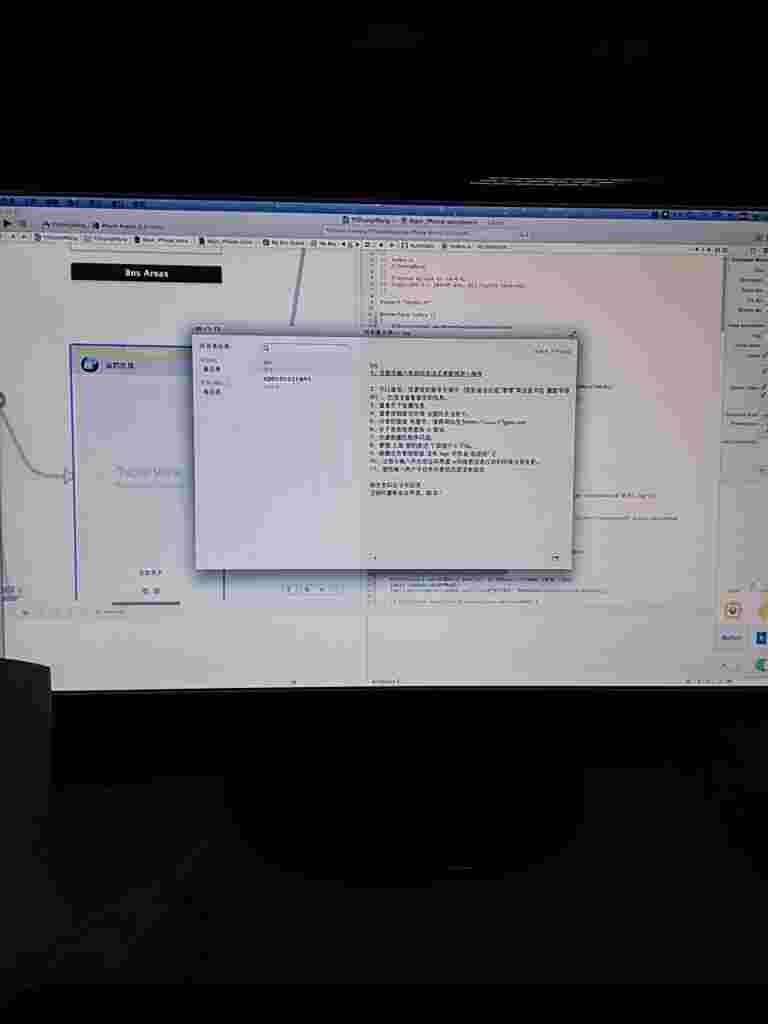Select the first item in dialog sidebar
This screenshot has height=1024, width=768.
tap(211, 368)
